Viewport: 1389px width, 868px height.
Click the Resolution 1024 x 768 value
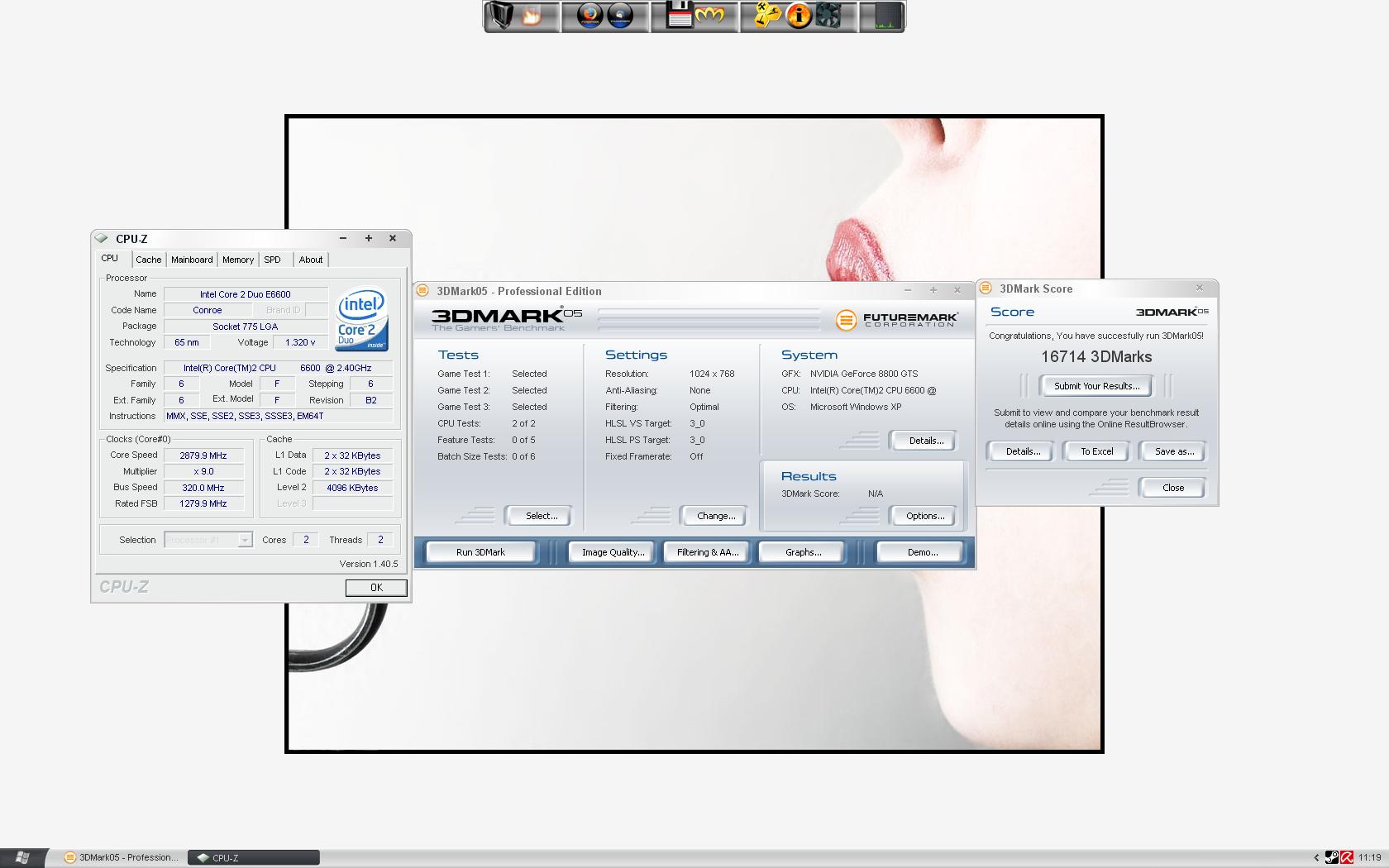click(712, 374)
